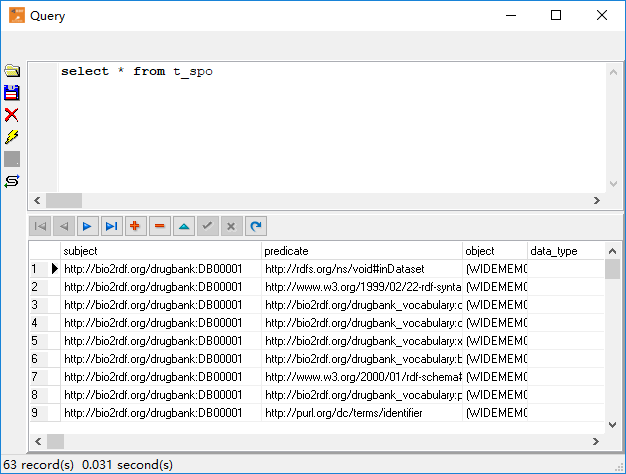Click data_type cell in row 2

(x=566, y=287)
